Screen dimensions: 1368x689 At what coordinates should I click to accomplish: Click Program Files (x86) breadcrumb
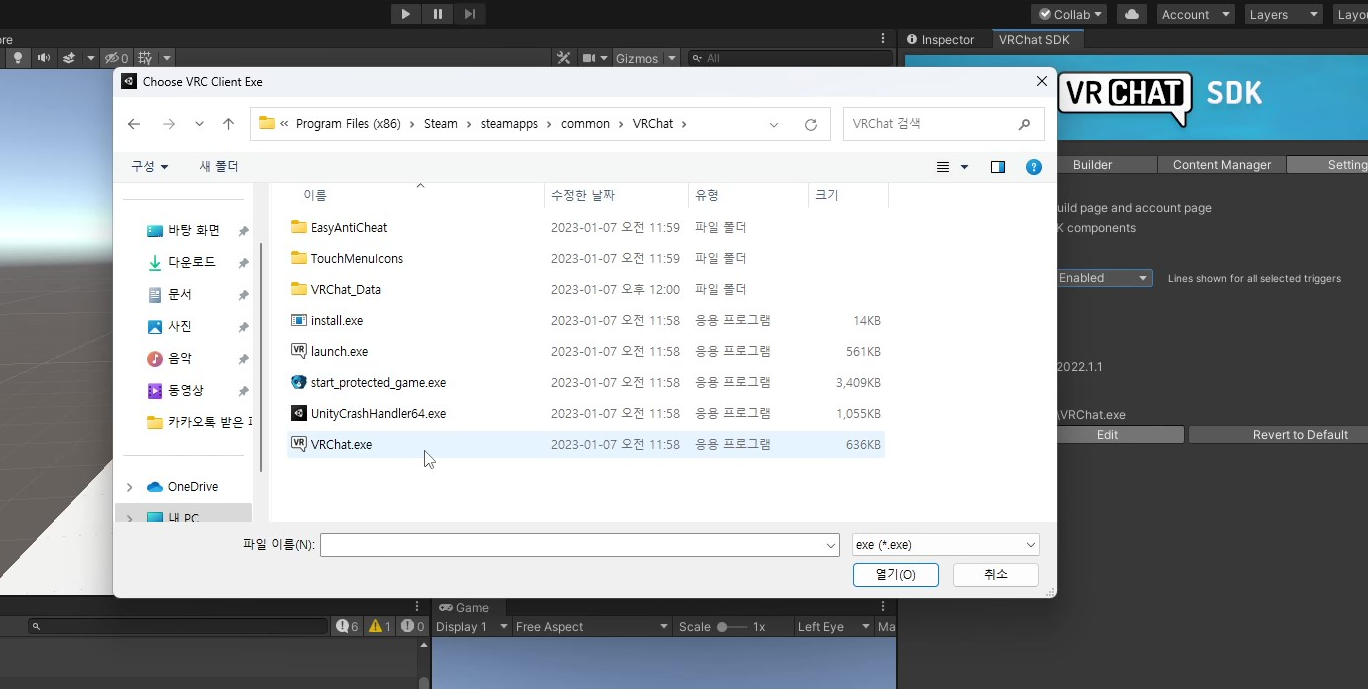(x=348, y=124)
